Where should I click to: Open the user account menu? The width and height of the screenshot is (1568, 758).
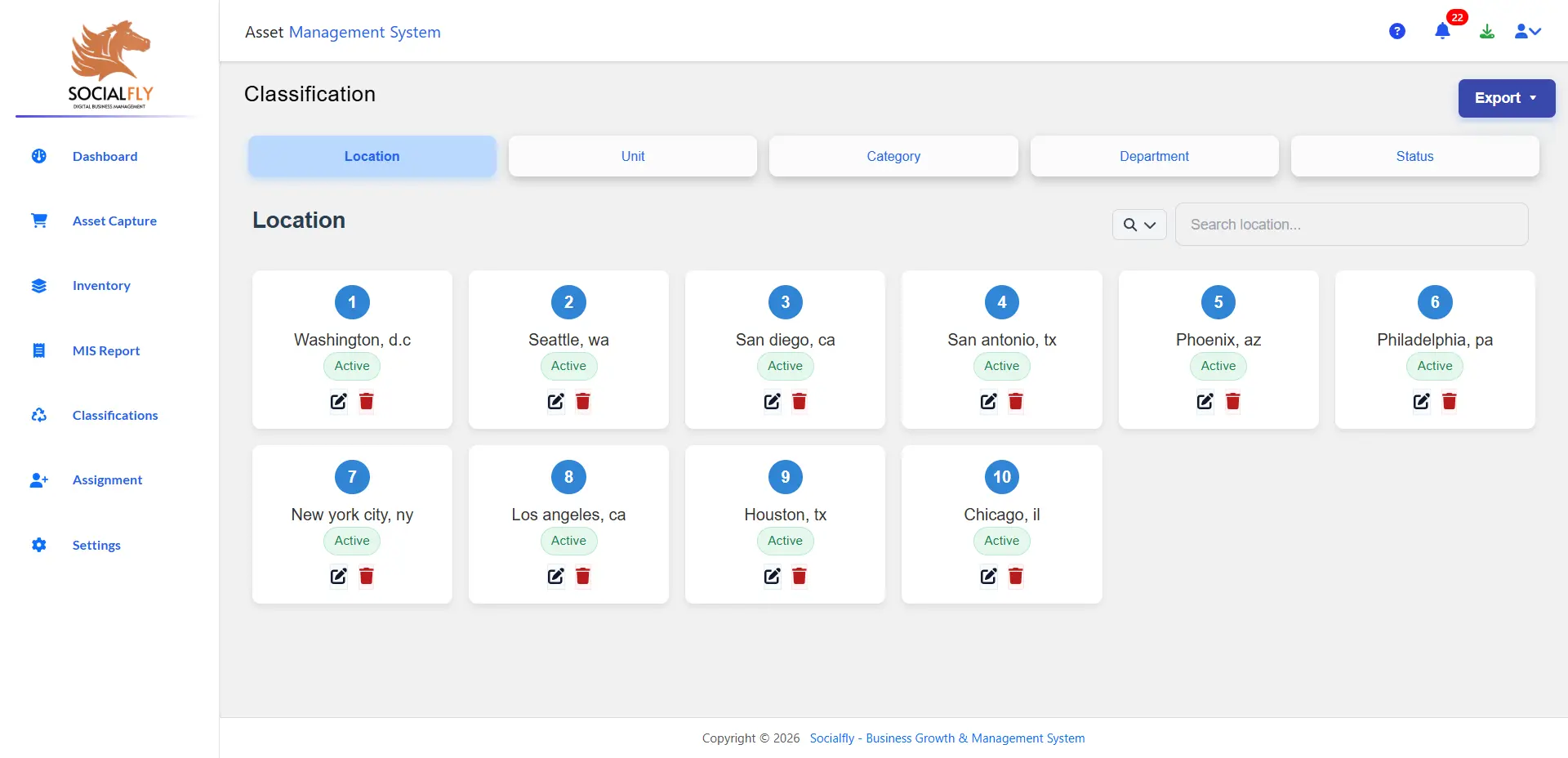pos(1527,32)
